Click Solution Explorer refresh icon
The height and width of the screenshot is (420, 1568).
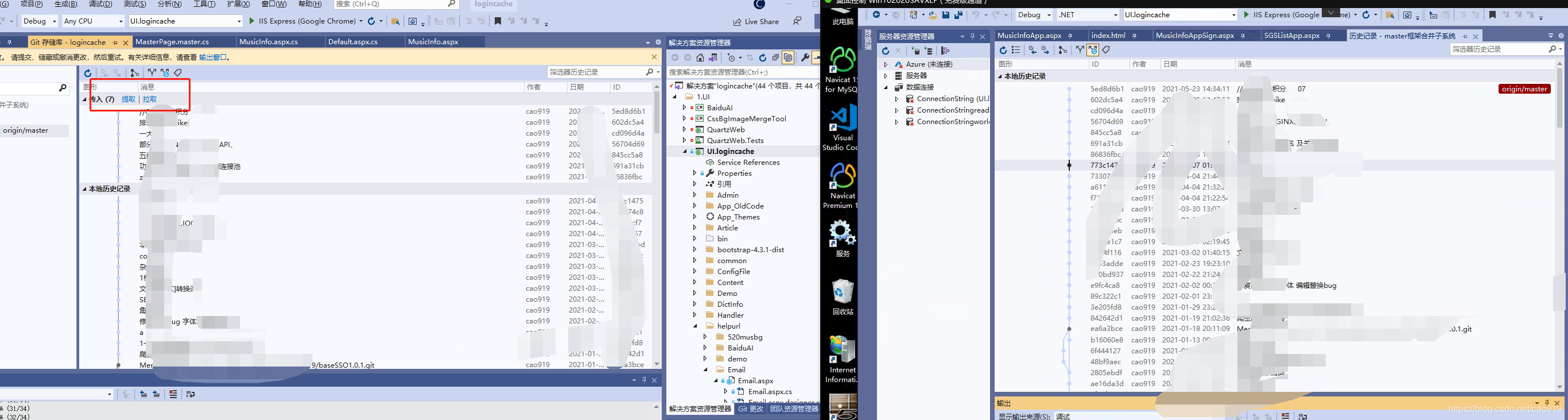[x=763, y=57]
